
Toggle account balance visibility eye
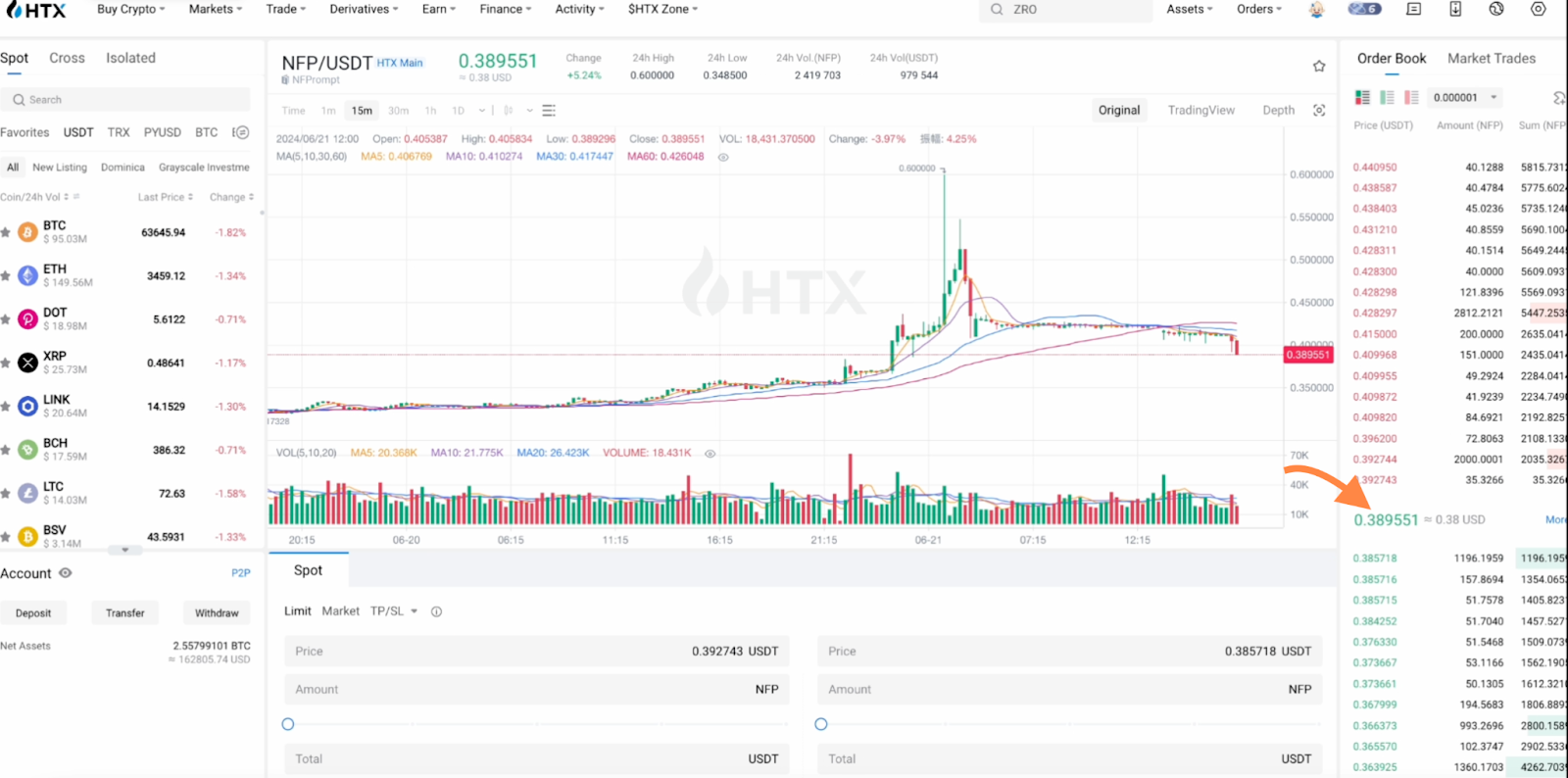(65, 573)
